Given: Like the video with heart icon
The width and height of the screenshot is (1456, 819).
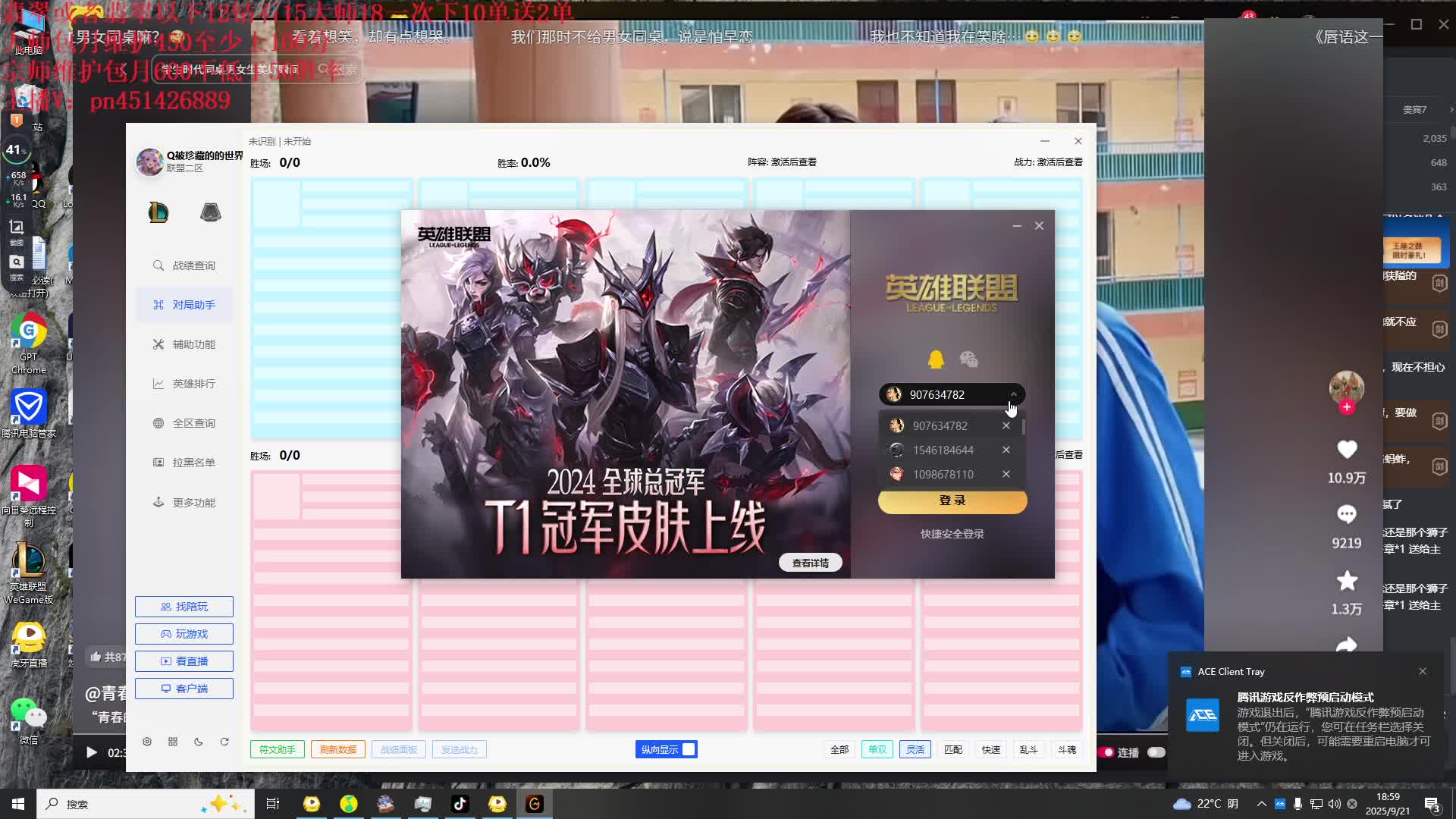Looking at the screenshot, I should pyautogui.click(x=1347, y=450).
